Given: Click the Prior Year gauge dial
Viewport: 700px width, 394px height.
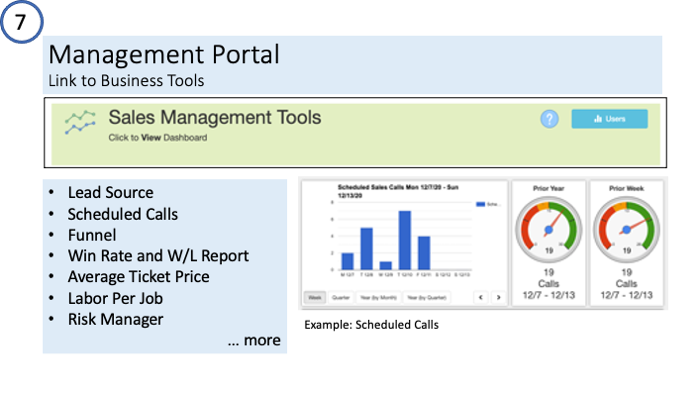Looking at the screenshot, I should point(549,230).
